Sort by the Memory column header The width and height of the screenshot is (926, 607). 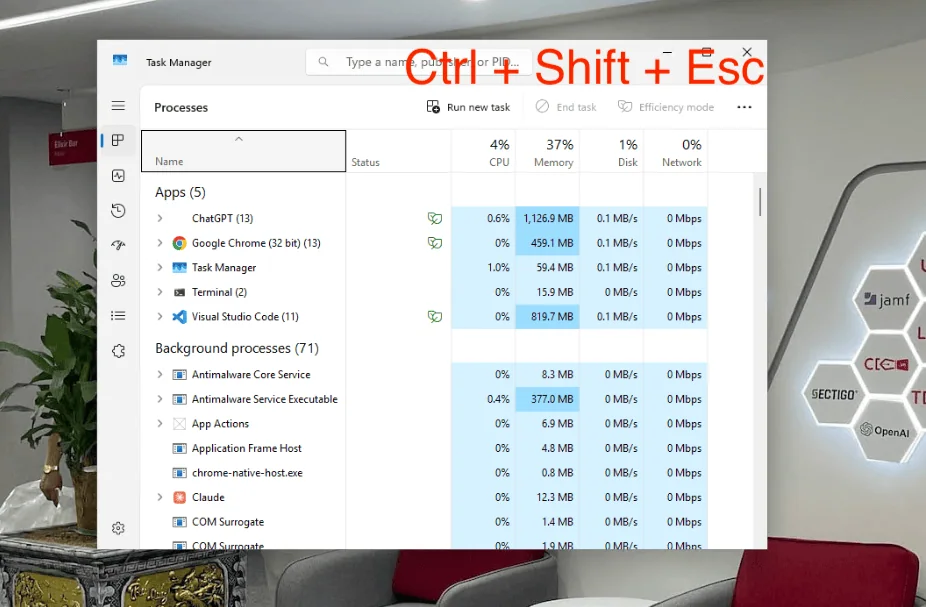(547, 151)
